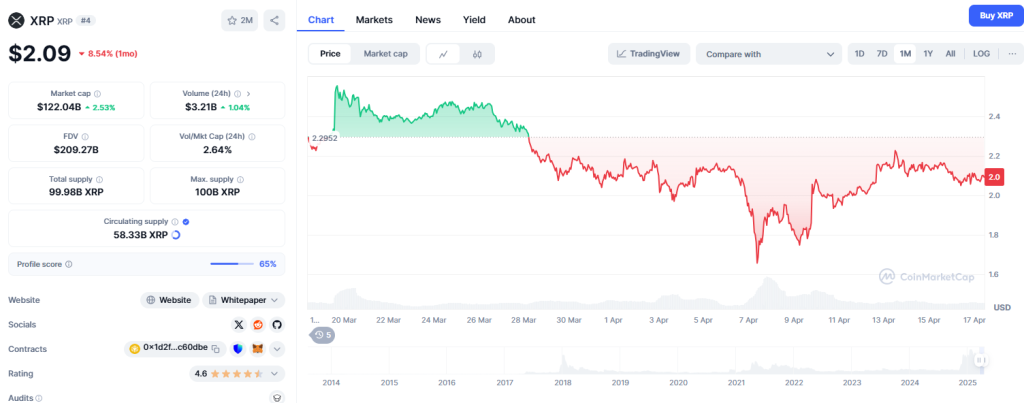Open the Reddit social link
Image resolution: width=1024 pixels, height=403 pixels.
(257, 325)
